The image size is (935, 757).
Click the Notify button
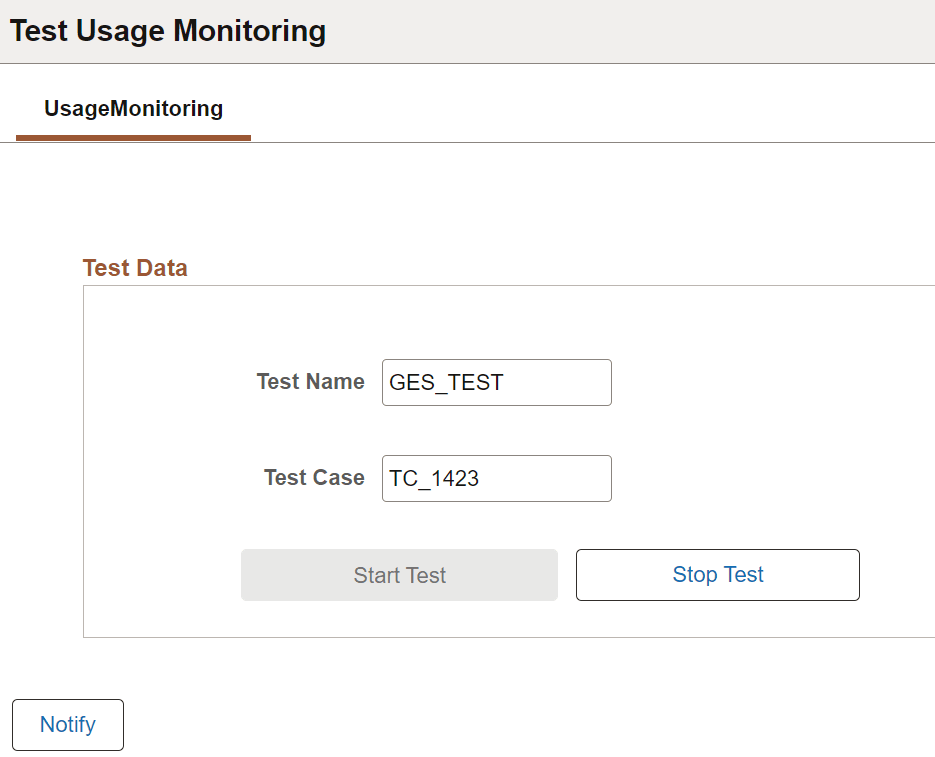(x=67, y=724)
